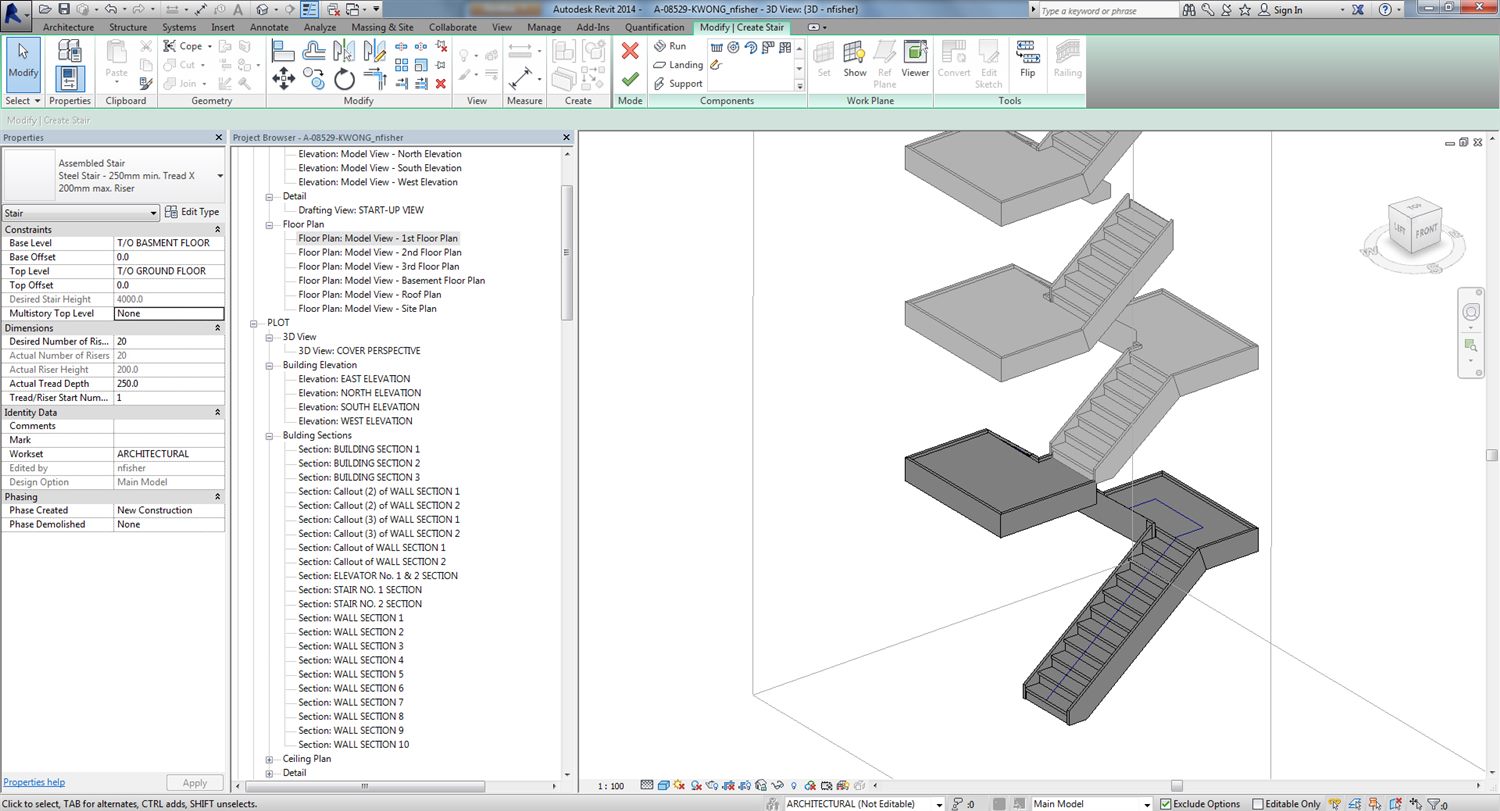Open the Cope geometry dropdown arrow

[210, 46]
